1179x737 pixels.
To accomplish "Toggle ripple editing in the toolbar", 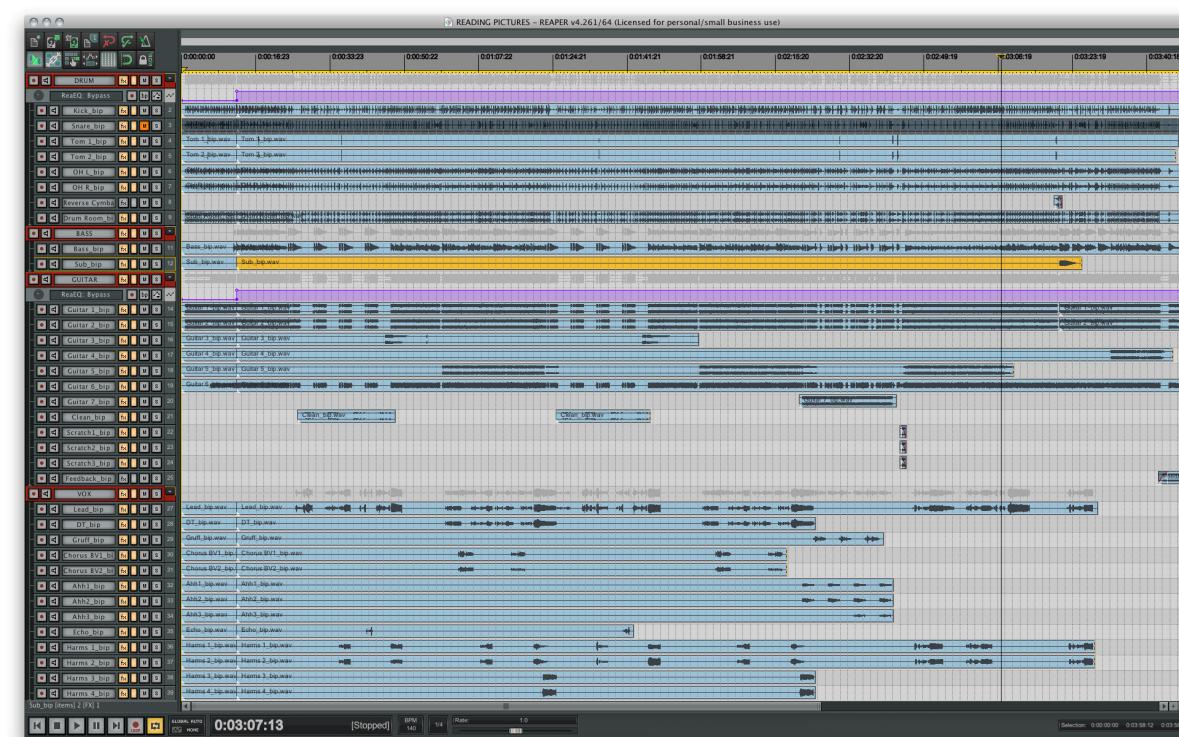I will pos(71,59).
